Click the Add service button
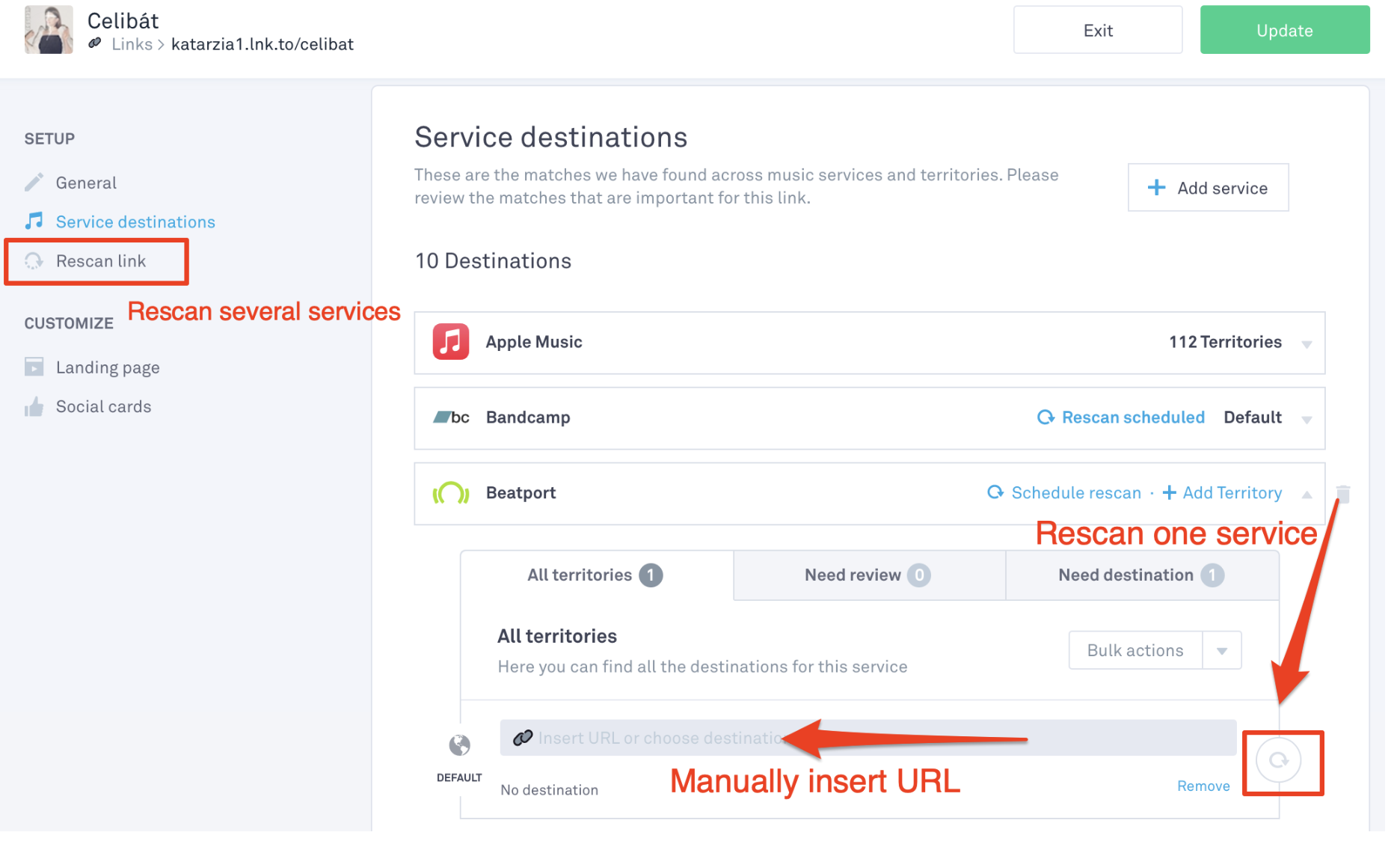This screenshot has height=844, width=1400. coord(1208,188)
